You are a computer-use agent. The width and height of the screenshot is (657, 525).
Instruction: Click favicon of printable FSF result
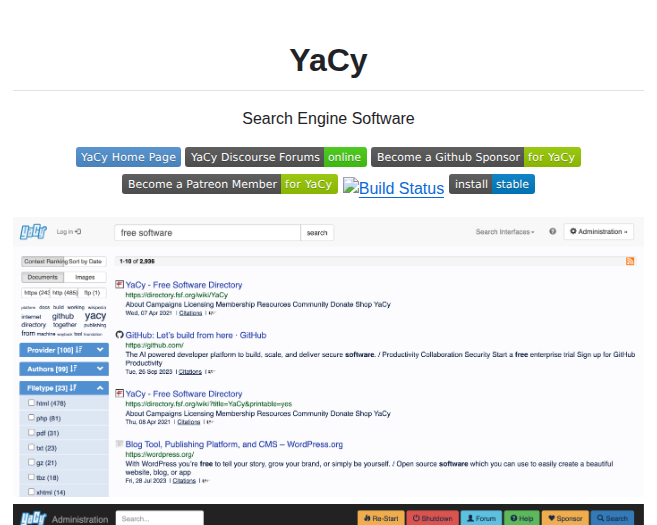point(119,393)
